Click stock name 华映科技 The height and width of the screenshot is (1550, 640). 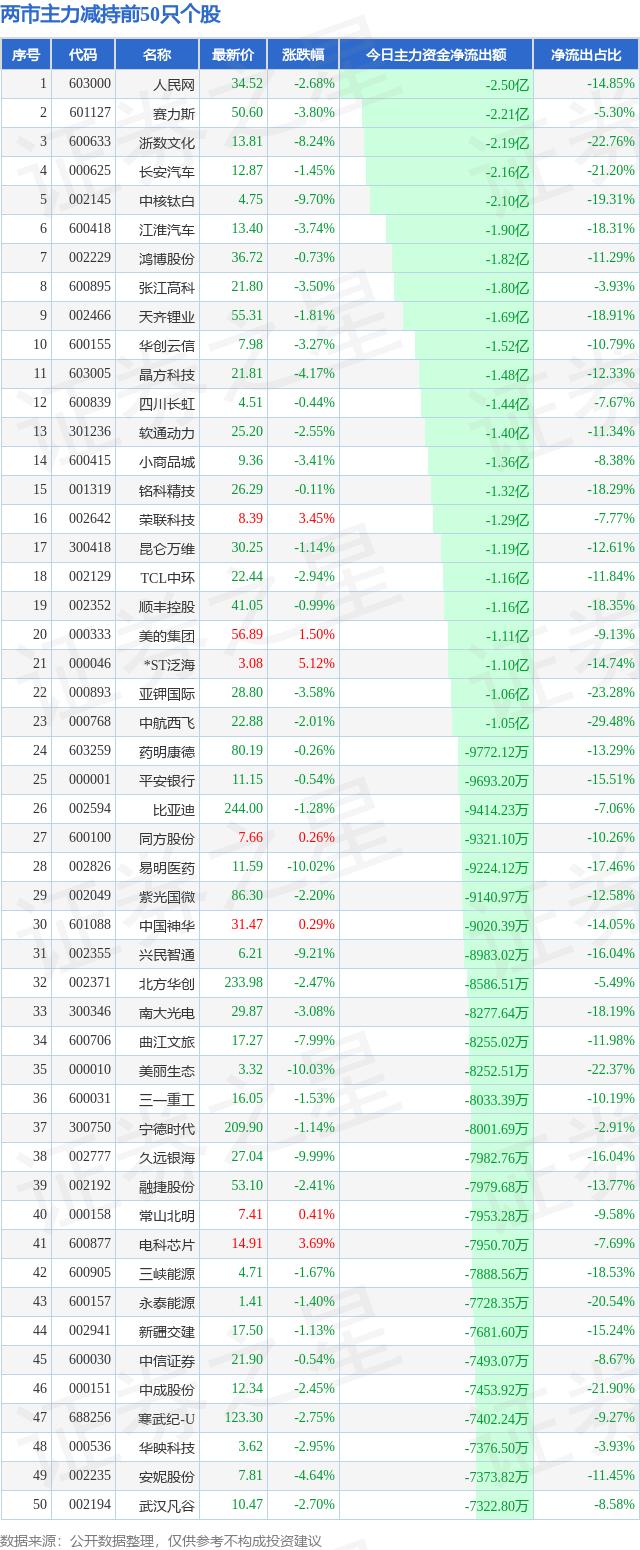click(167, 1447)
